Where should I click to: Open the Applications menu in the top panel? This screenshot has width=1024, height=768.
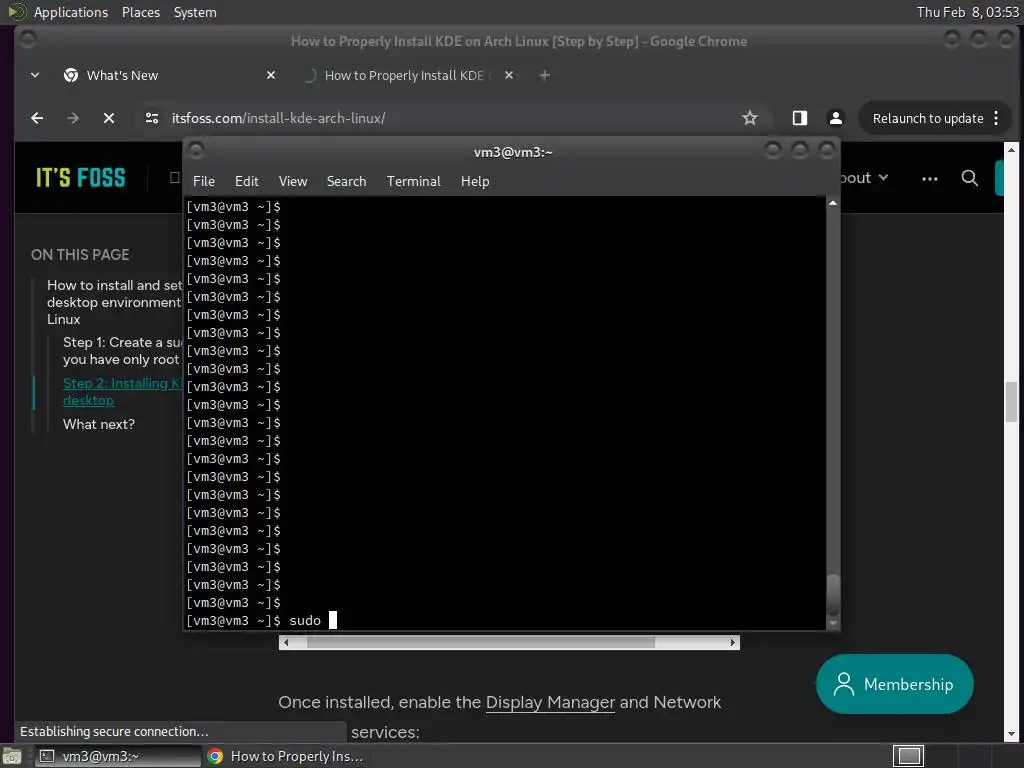tap(71, 12)
